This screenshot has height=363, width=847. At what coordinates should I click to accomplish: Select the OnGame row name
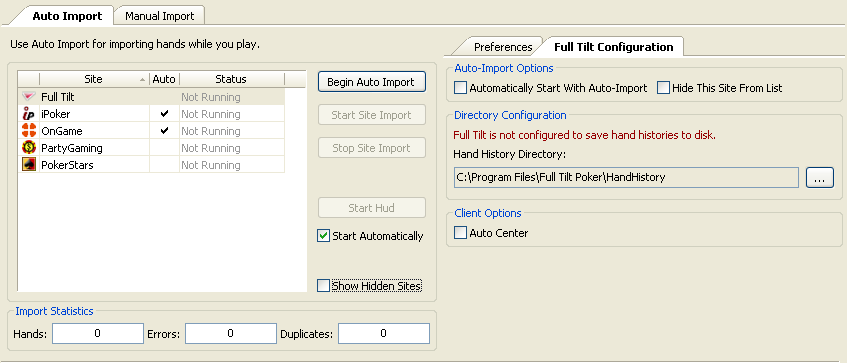coord(62,131)
